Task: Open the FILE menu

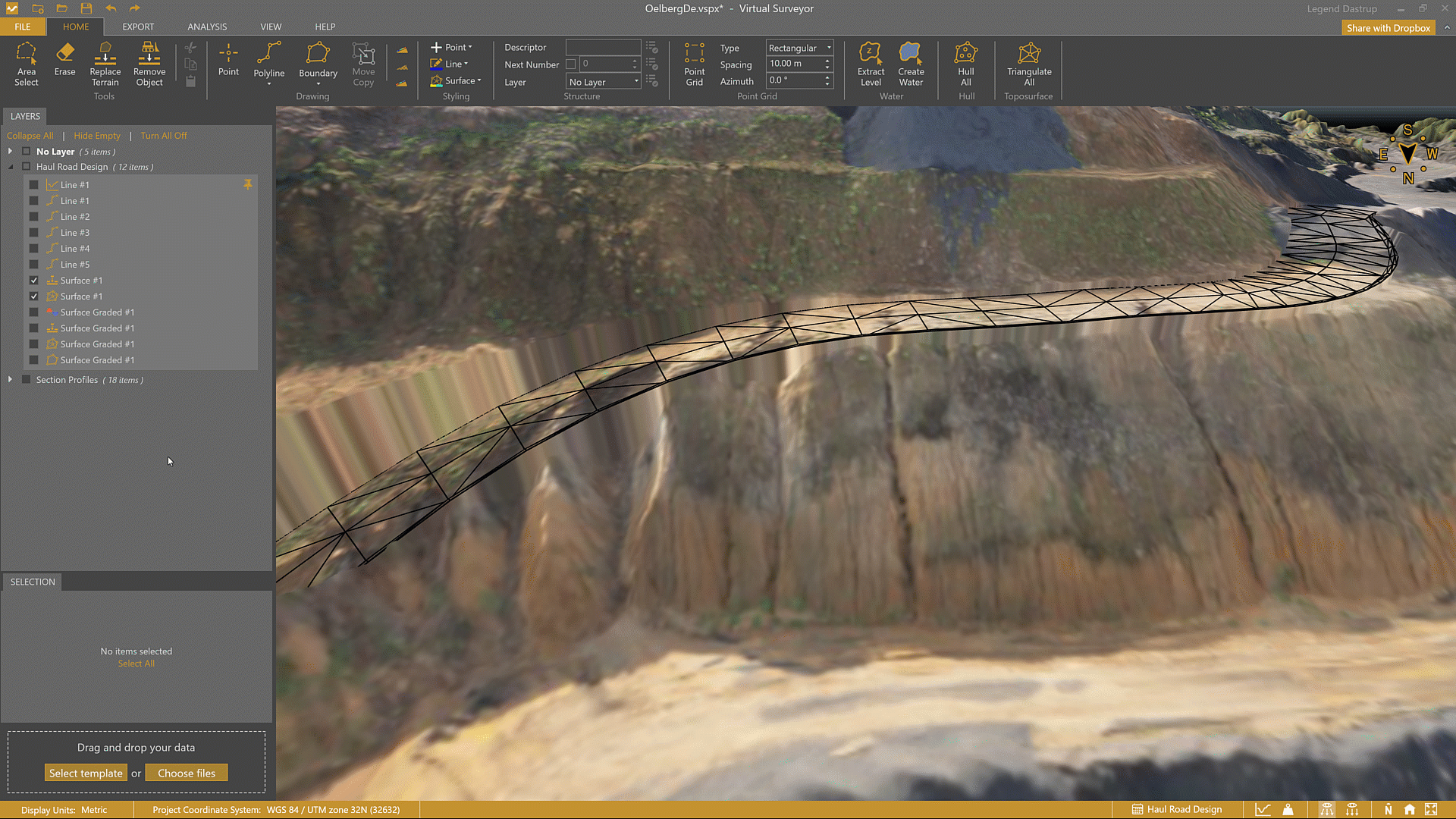Action: [23, 27]
